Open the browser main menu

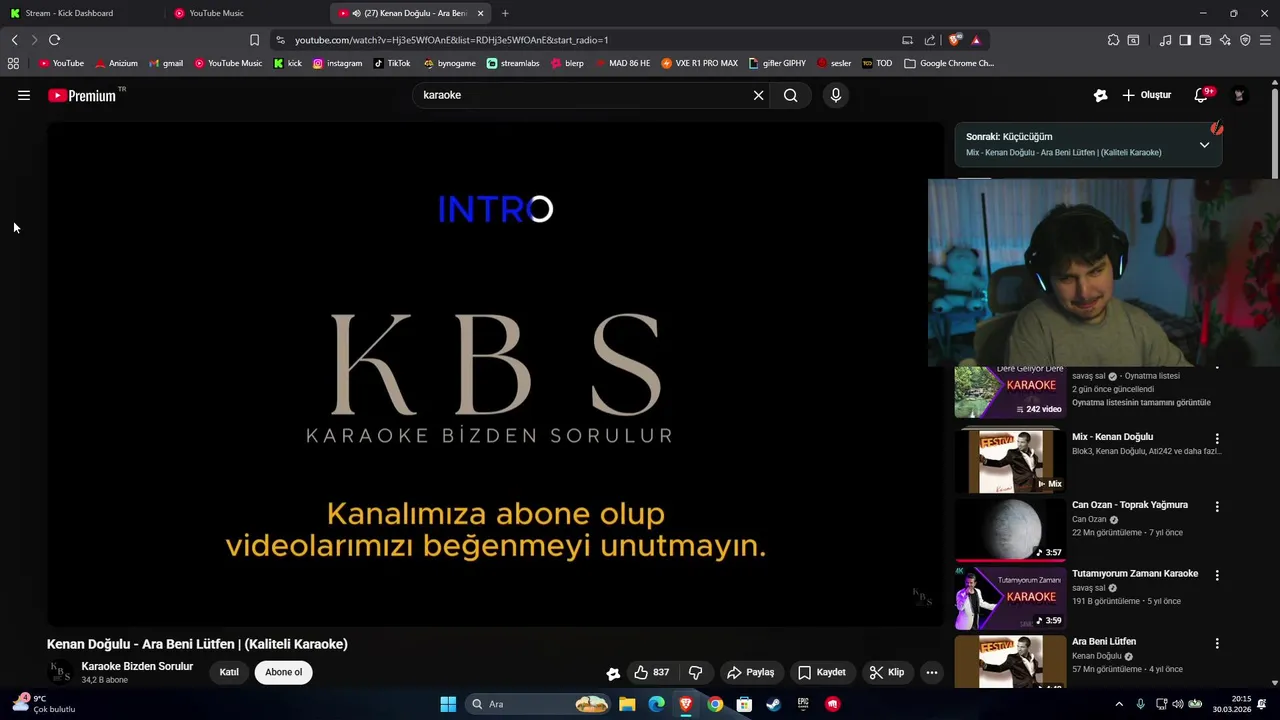click(x=1265, y=40)
